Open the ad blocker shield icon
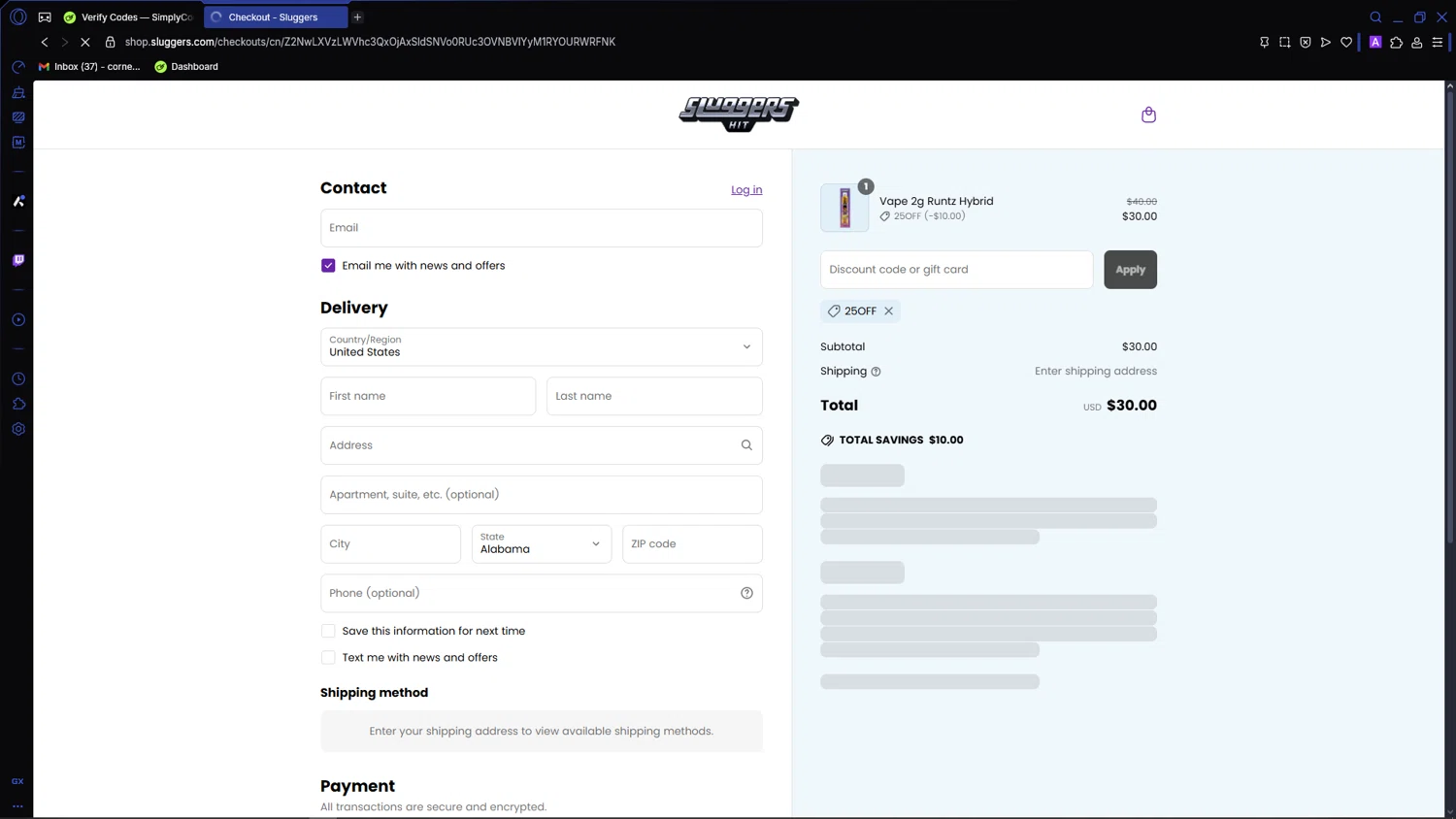The width and height of the screenshot is (1456, 819). pos(1306,42)
